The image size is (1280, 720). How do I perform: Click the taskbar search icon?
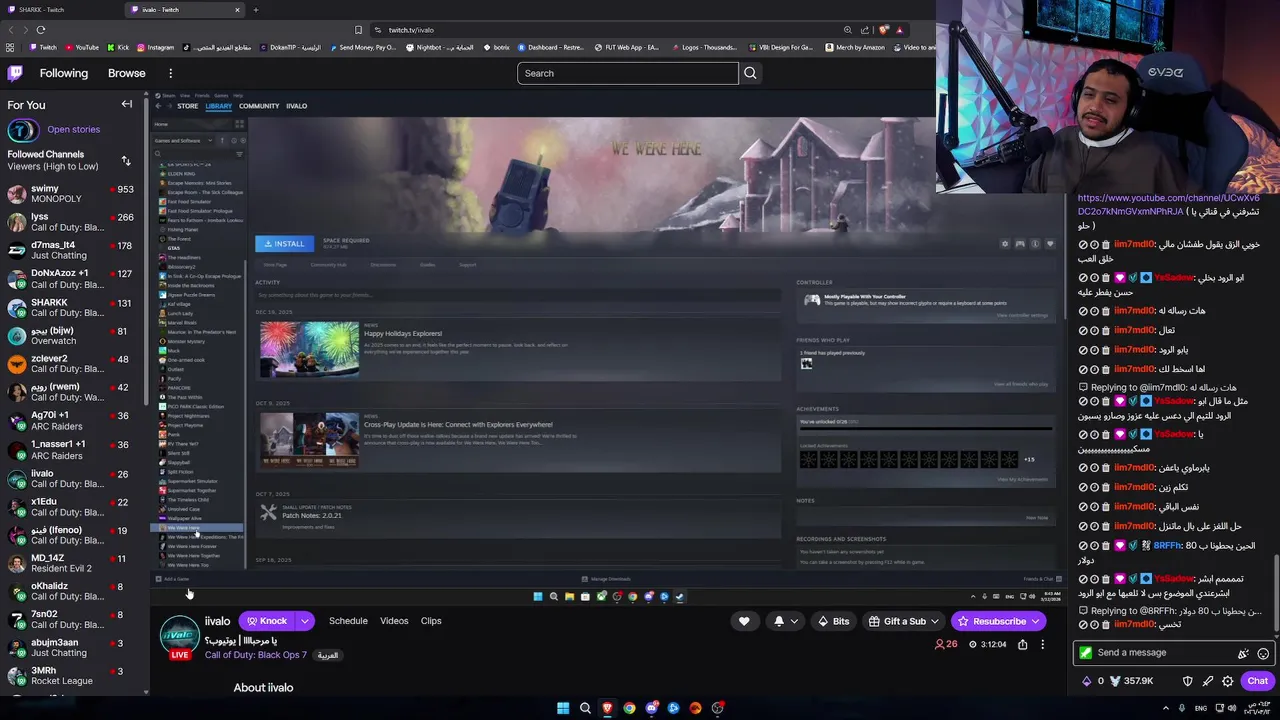[585, 708]
